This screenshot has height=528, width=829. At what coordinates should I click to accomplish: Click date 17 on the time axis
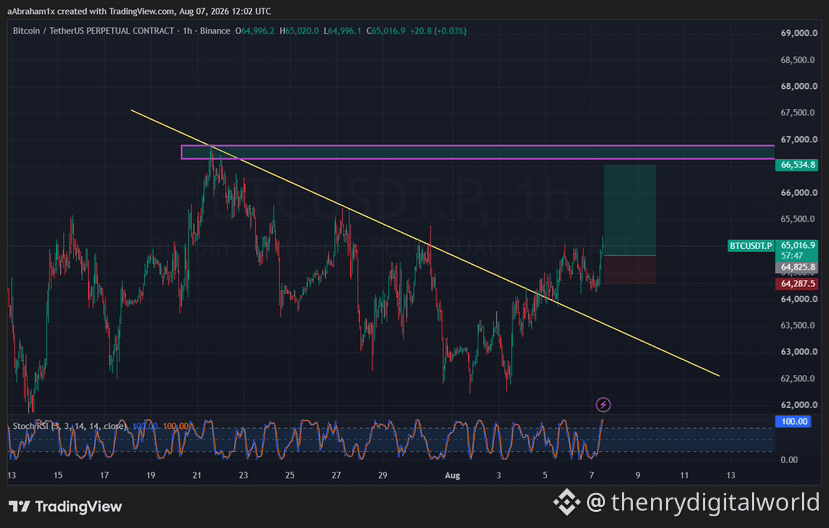pos(104,476)
